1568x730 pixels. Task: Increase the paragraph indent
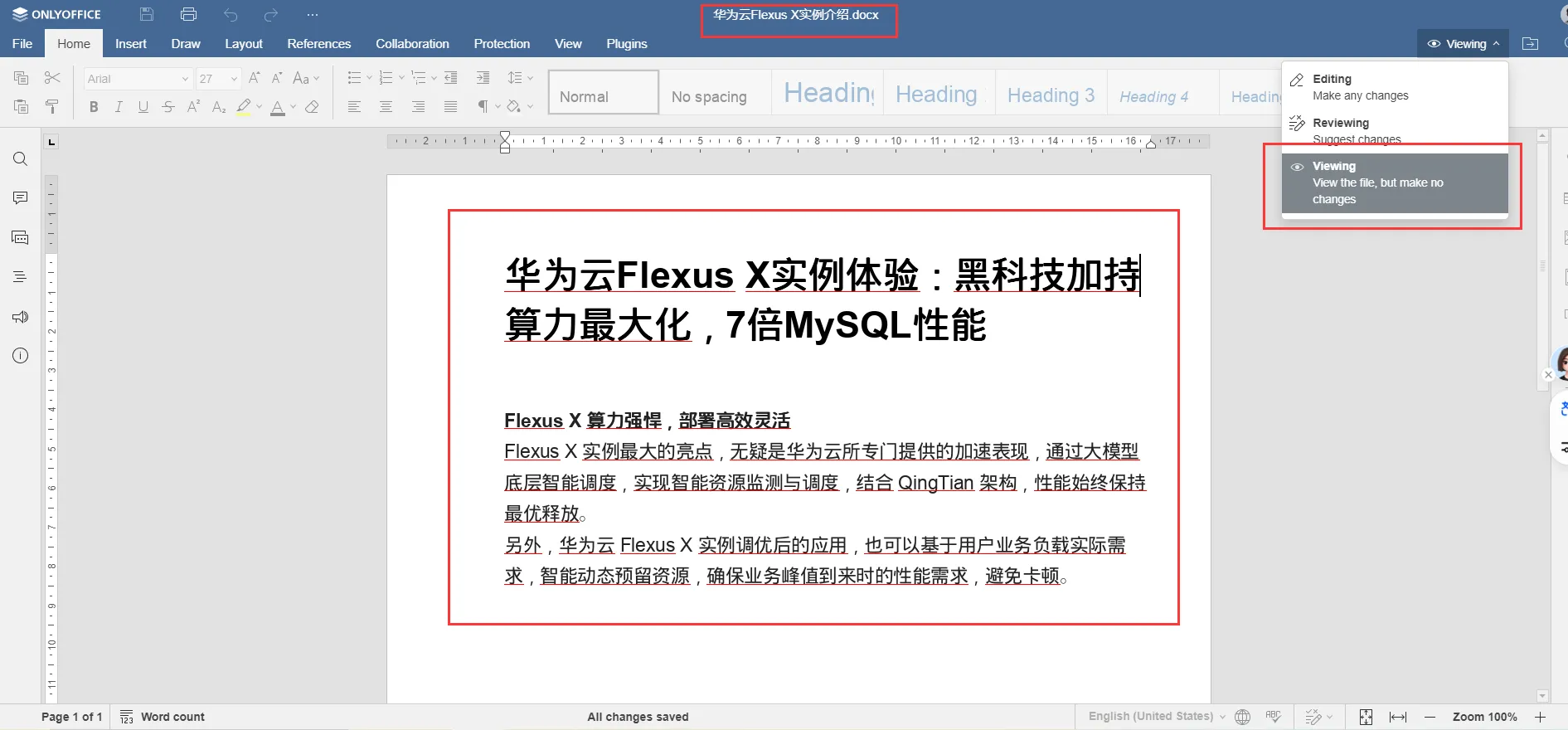483,78
